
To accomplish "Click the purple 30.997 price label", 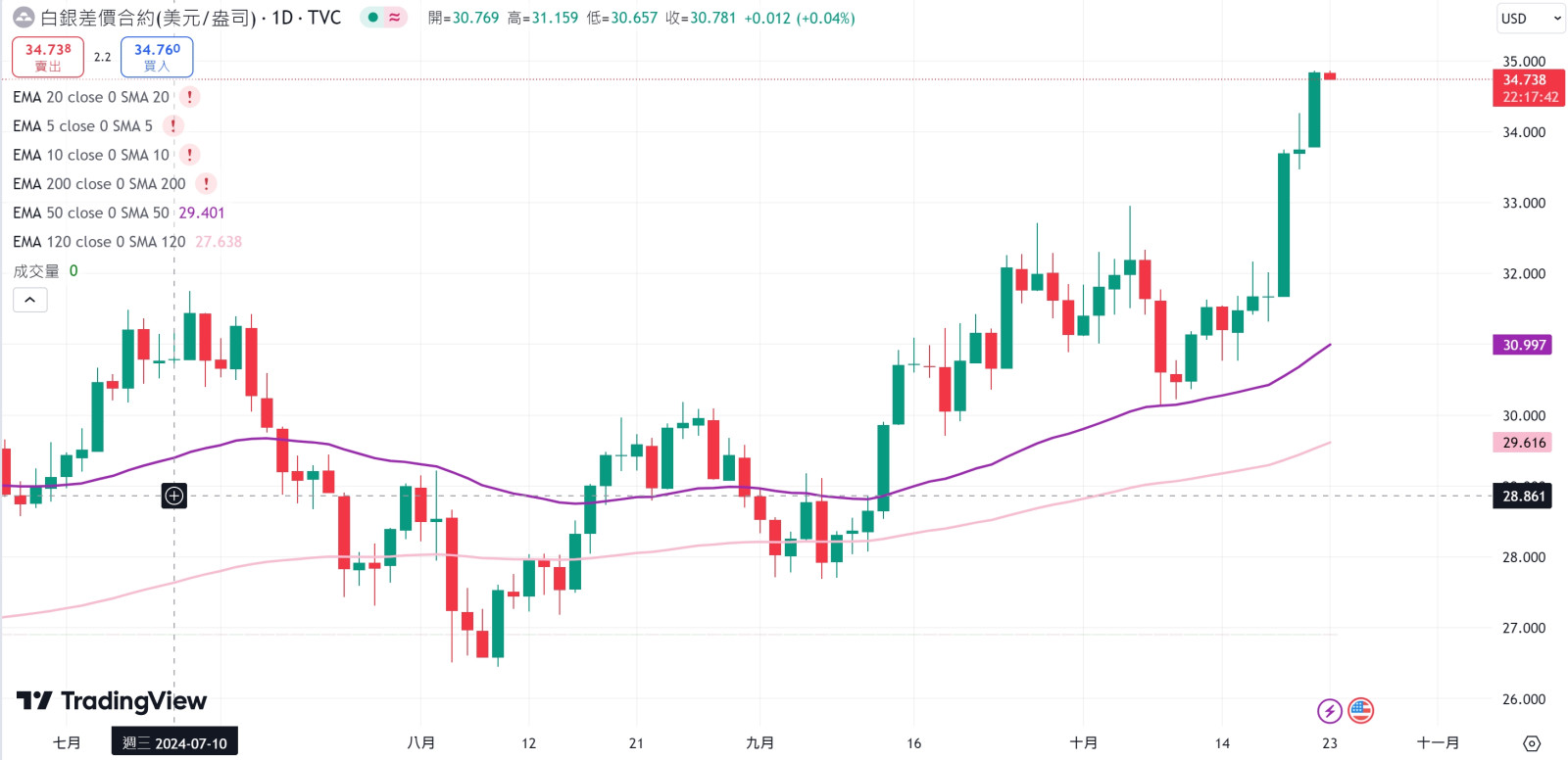I will (x=1523, y=345).
